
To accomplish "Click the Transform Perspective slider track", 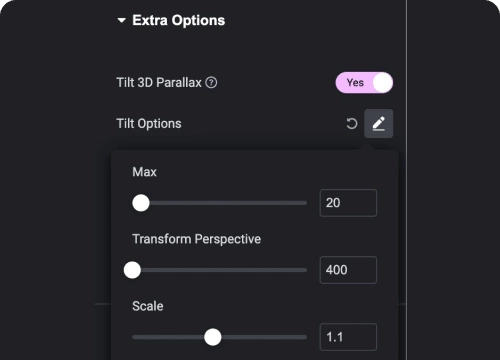I will pos(220,270).
